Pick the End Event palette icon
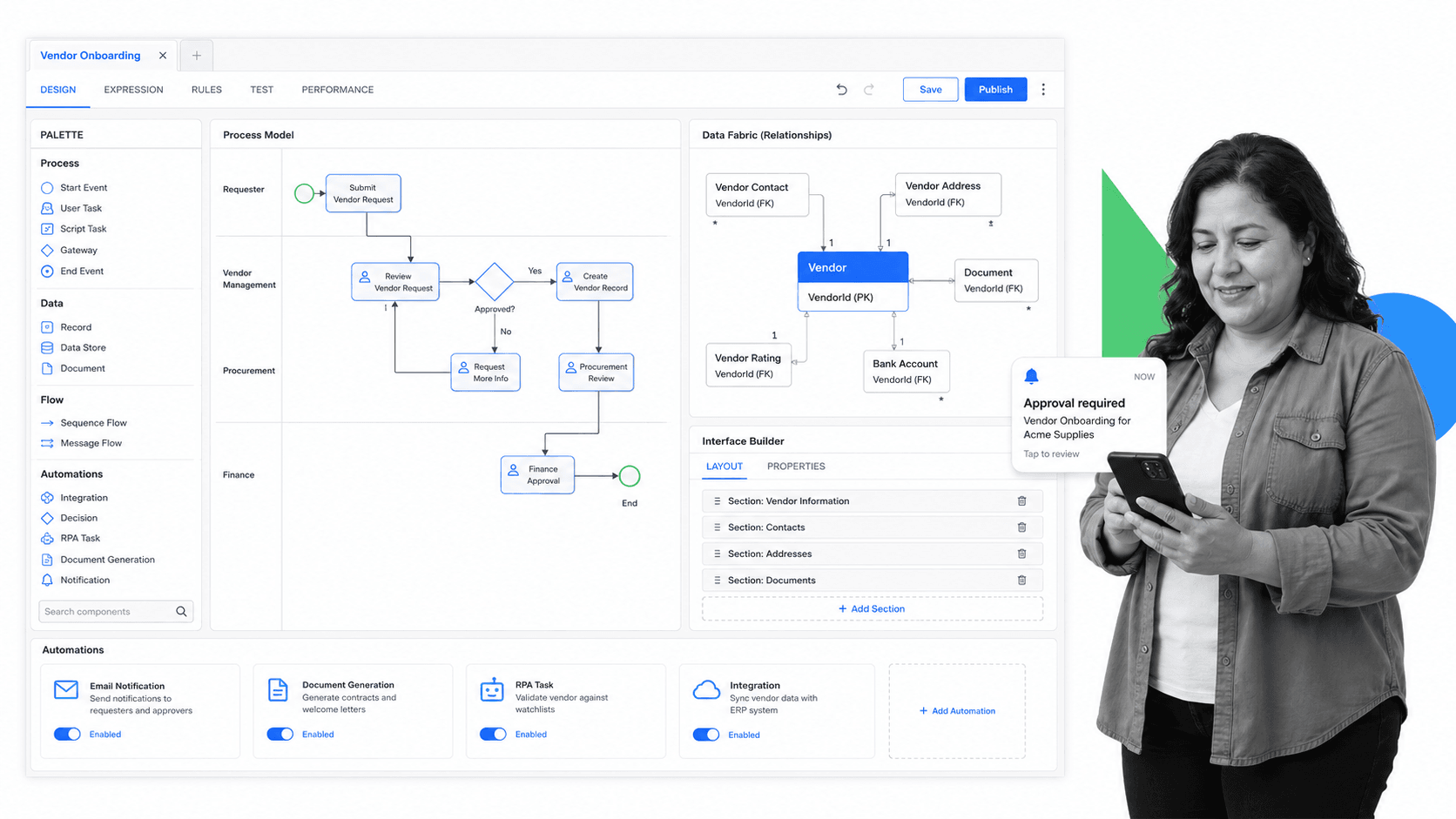This screenshot has height=819, width=1456. pos(47,272)
